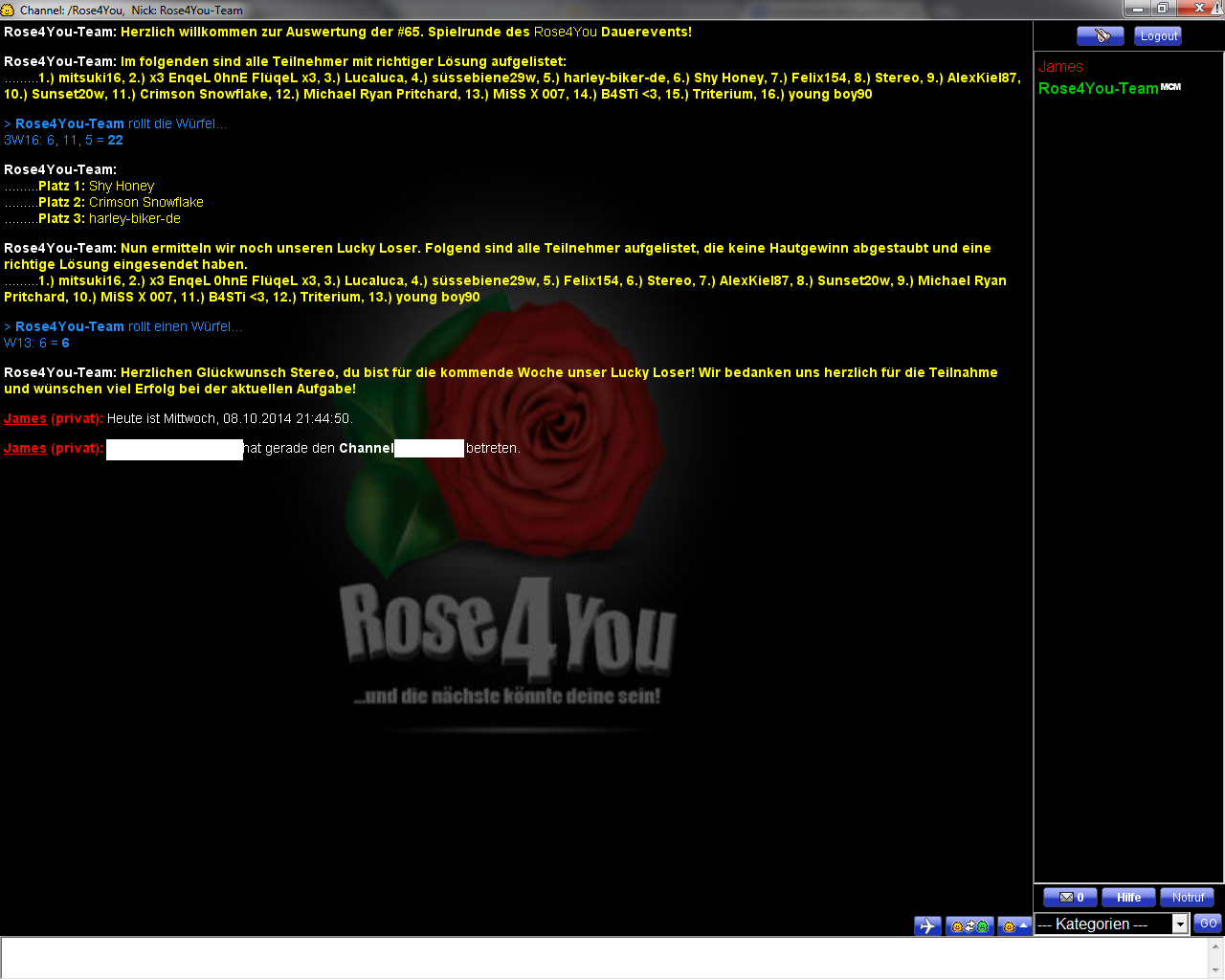Click the input field scroll-up arrow
1225x980 pixels.
pos(1215,946)
